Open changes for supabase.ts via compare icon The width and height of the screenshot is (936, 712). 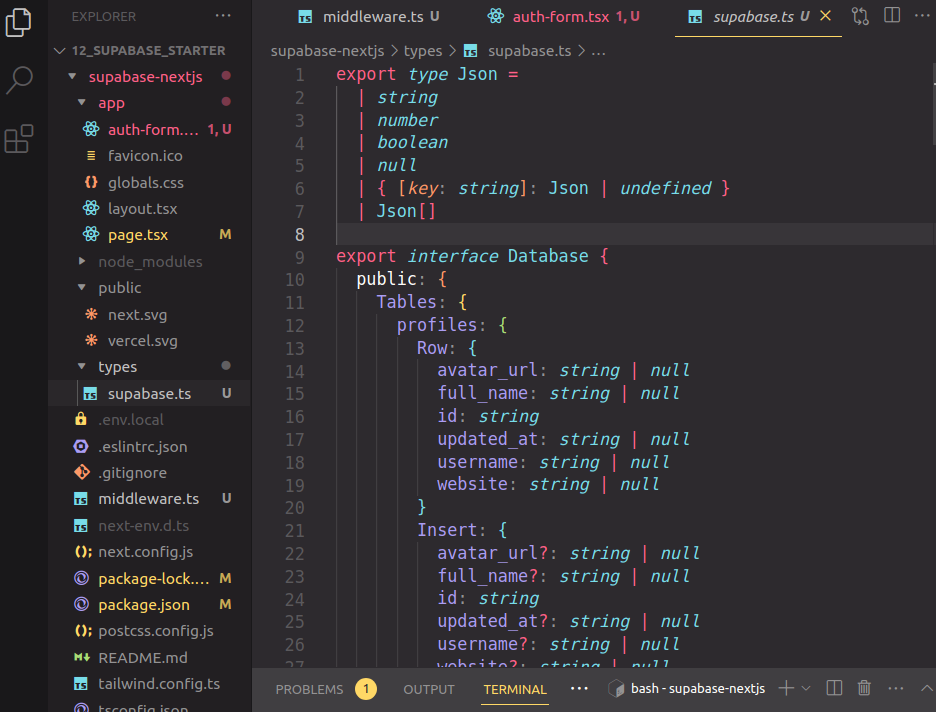click(x=860, y=16)
